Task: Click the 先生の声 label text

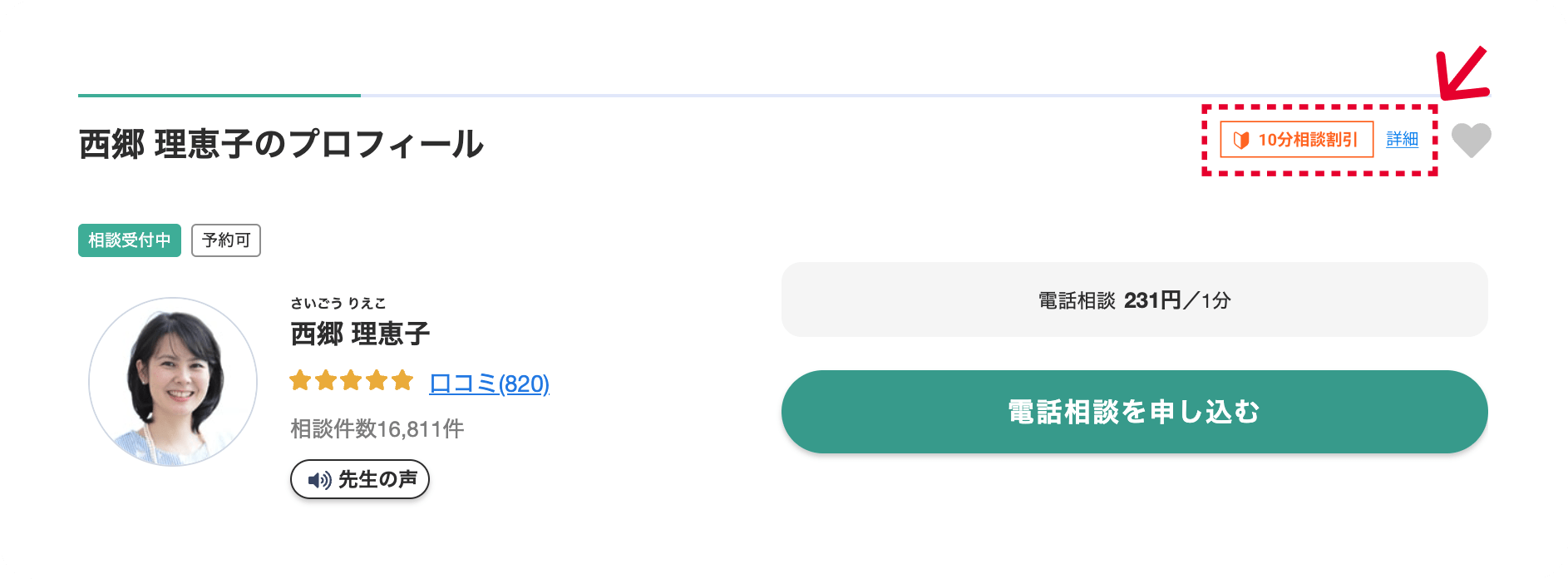Action: coord(377,480)
